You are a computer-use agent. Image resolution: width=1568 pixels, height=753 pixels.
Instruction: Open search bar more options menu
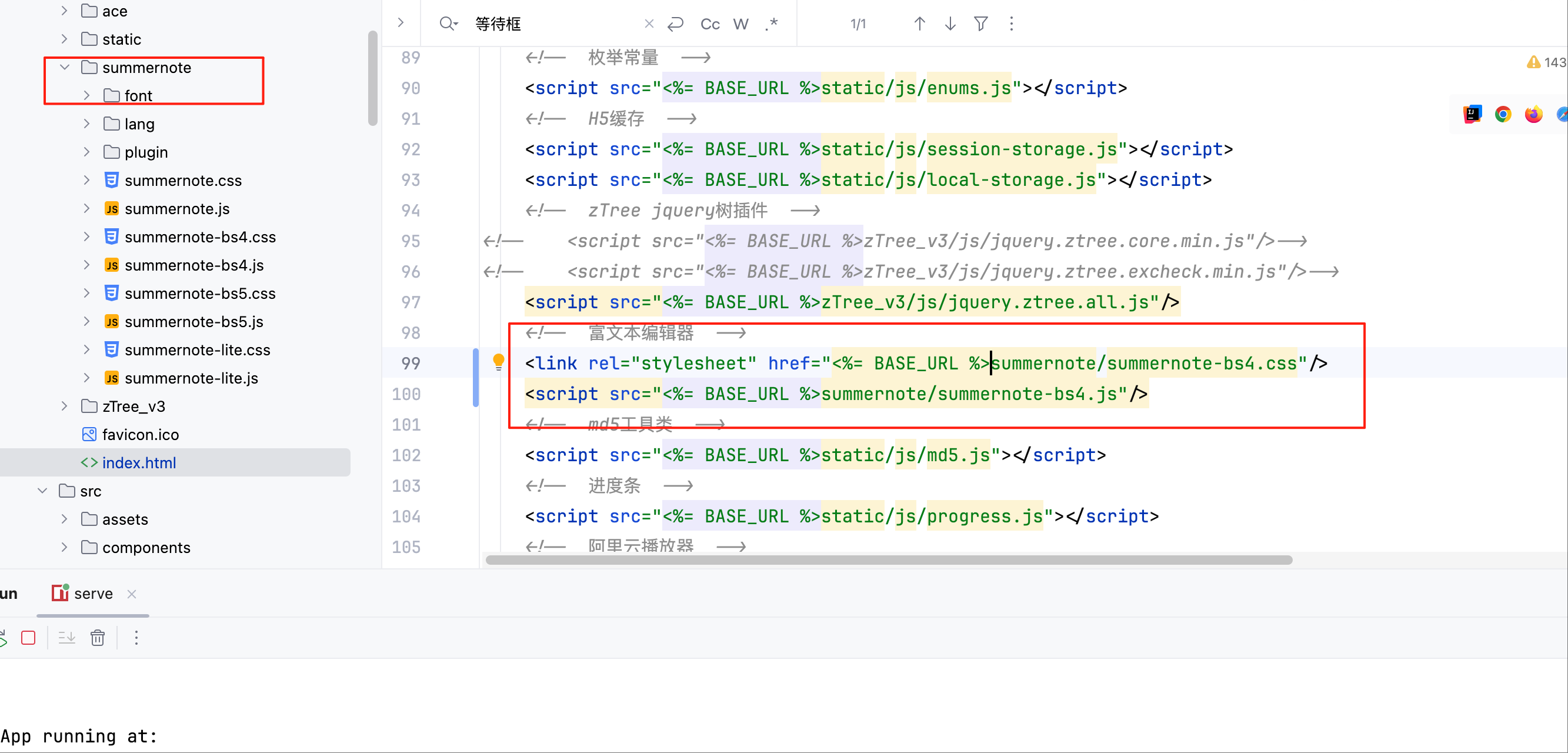(1012, 24)
